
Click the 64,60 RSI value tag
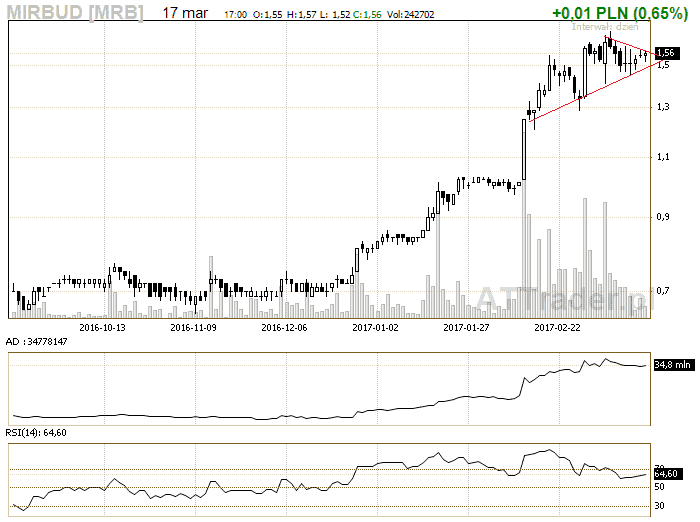[668, 474]
